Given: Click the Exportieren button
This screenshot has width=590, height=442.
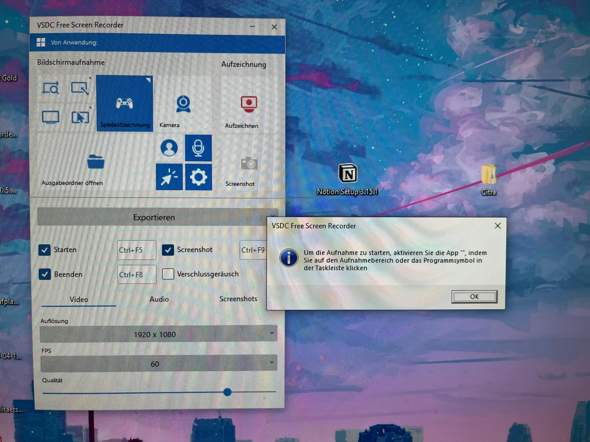Looking at the screenshot, I should coord(158,217).
